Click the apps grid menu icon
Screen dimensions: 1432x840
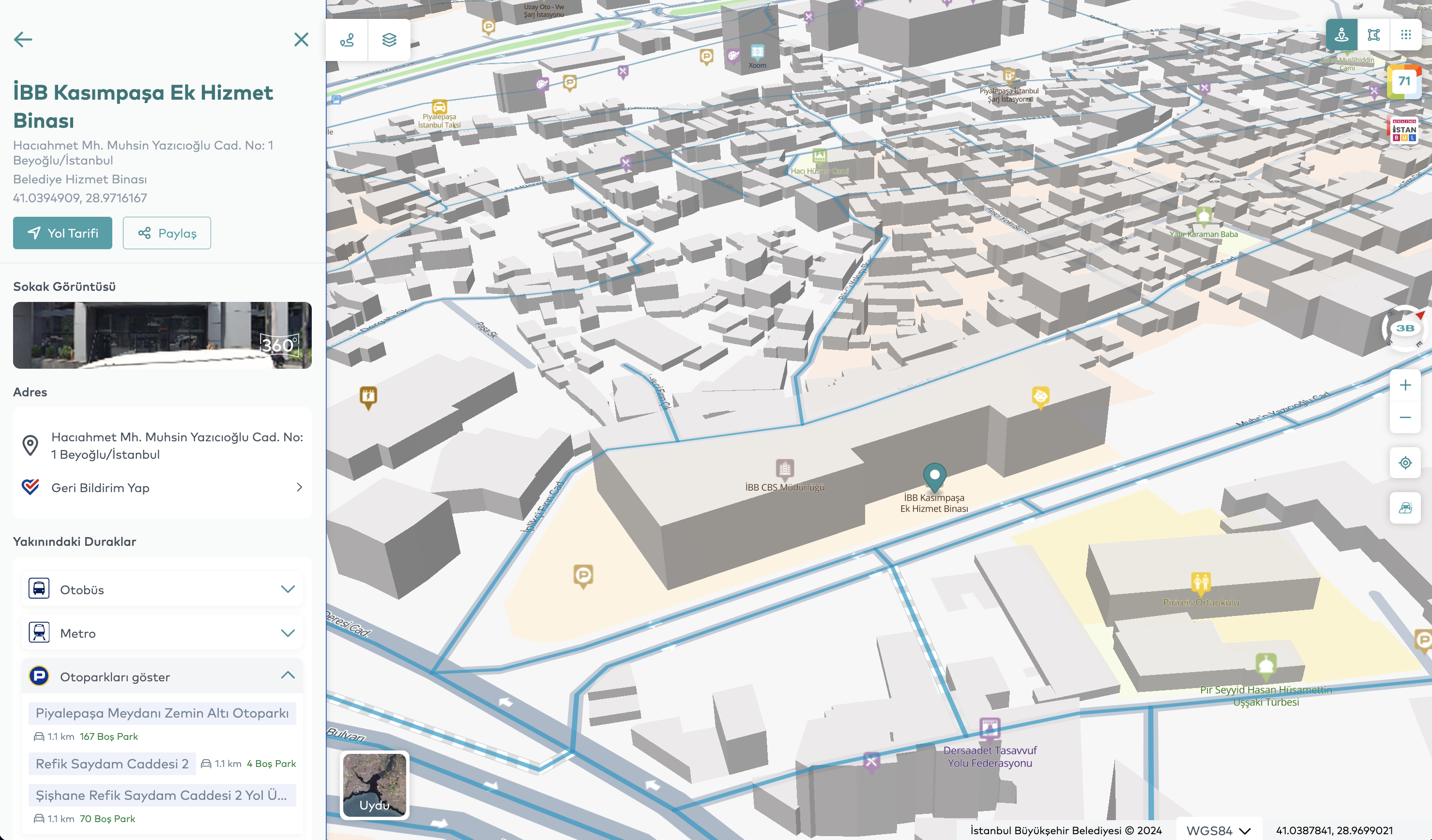(x=1405, y=35)
